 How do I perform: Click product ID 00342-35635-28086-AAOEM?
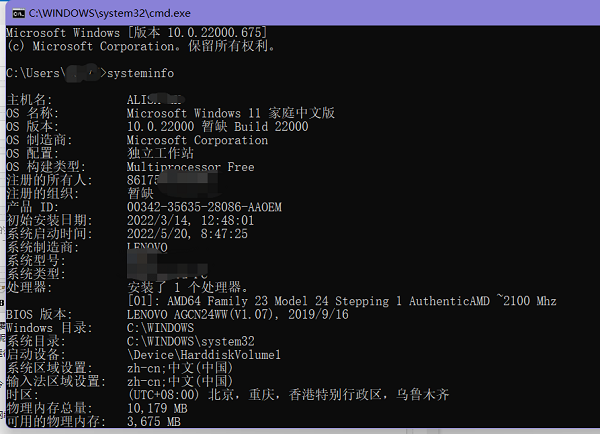205,206
